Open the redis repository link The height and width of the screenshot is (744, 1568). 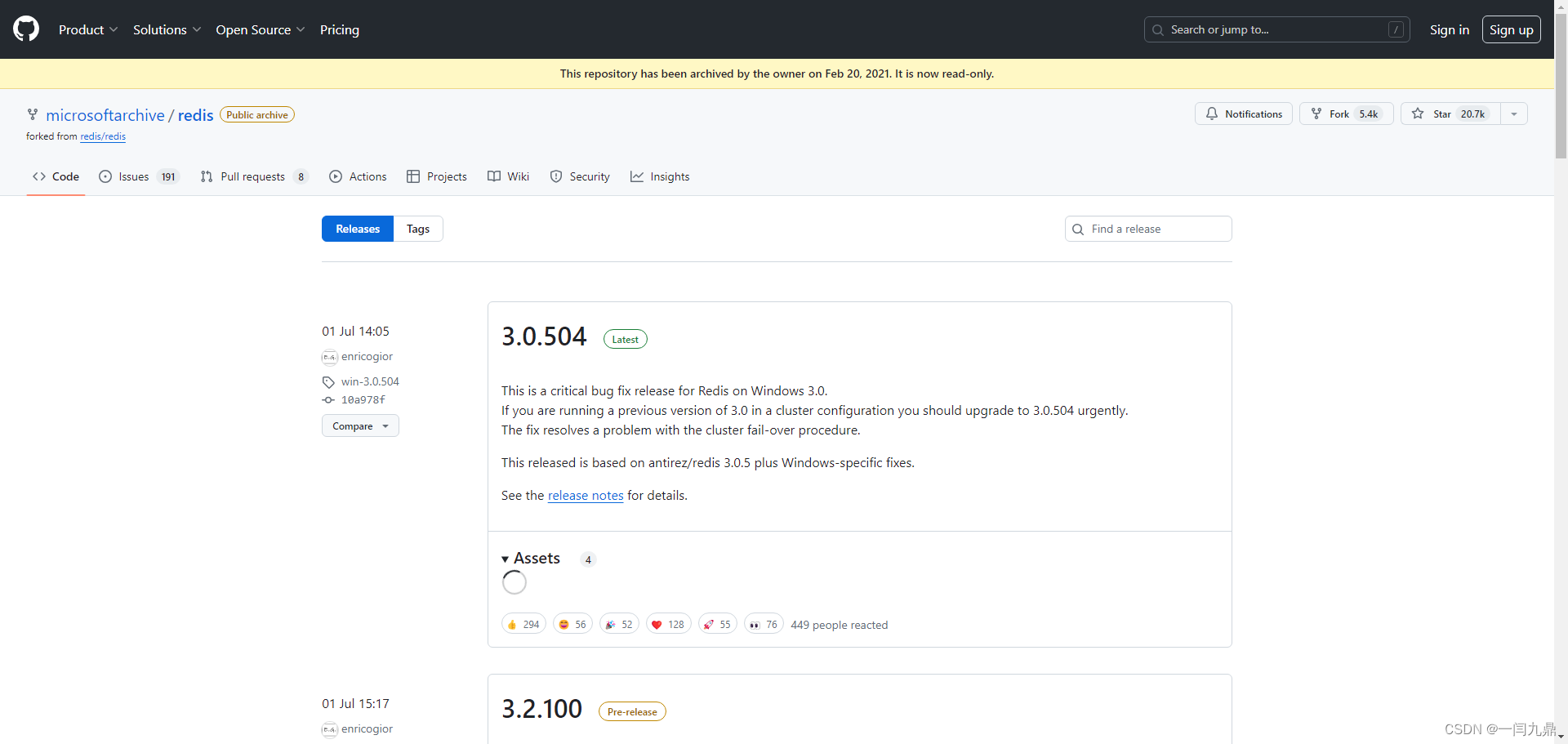[x=195, y=115]
